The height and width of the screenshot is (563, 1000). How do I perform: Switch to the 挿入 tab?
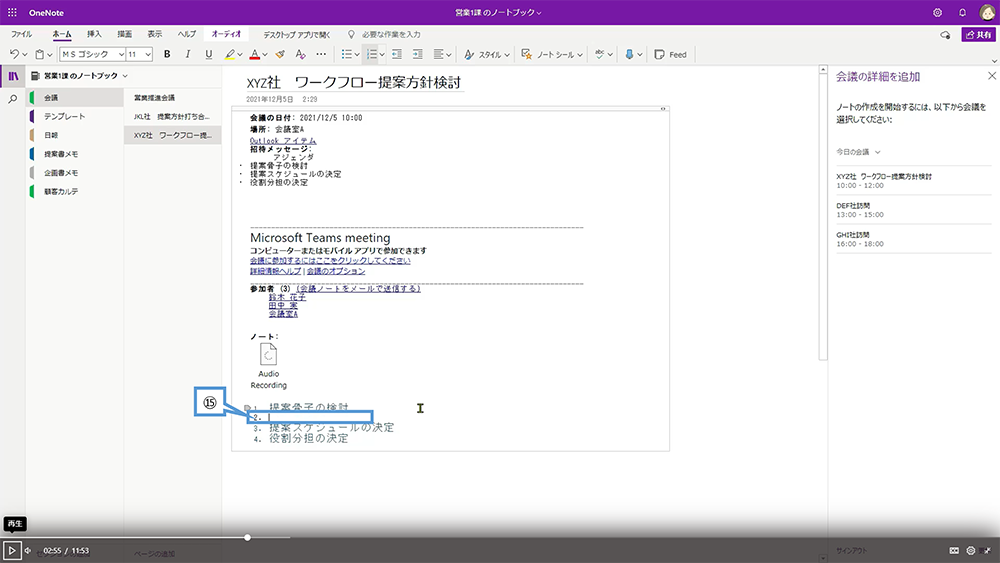(94, 34)
